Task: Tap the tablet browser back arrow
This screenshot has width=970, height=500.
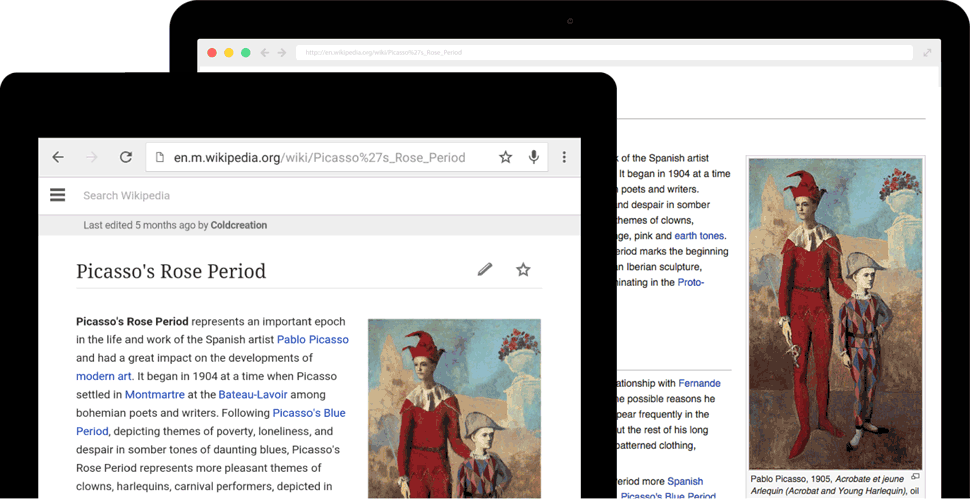Action: click(x=58, y=157)
